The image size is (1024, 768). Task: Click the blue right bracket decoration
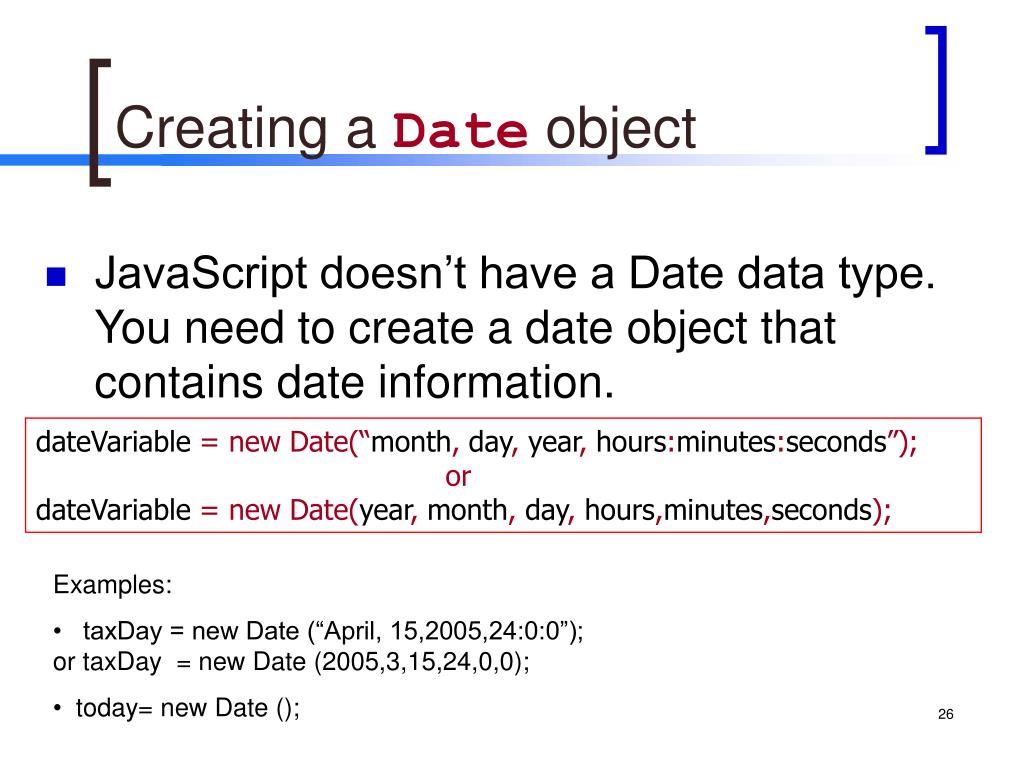(x=936, y=90)
